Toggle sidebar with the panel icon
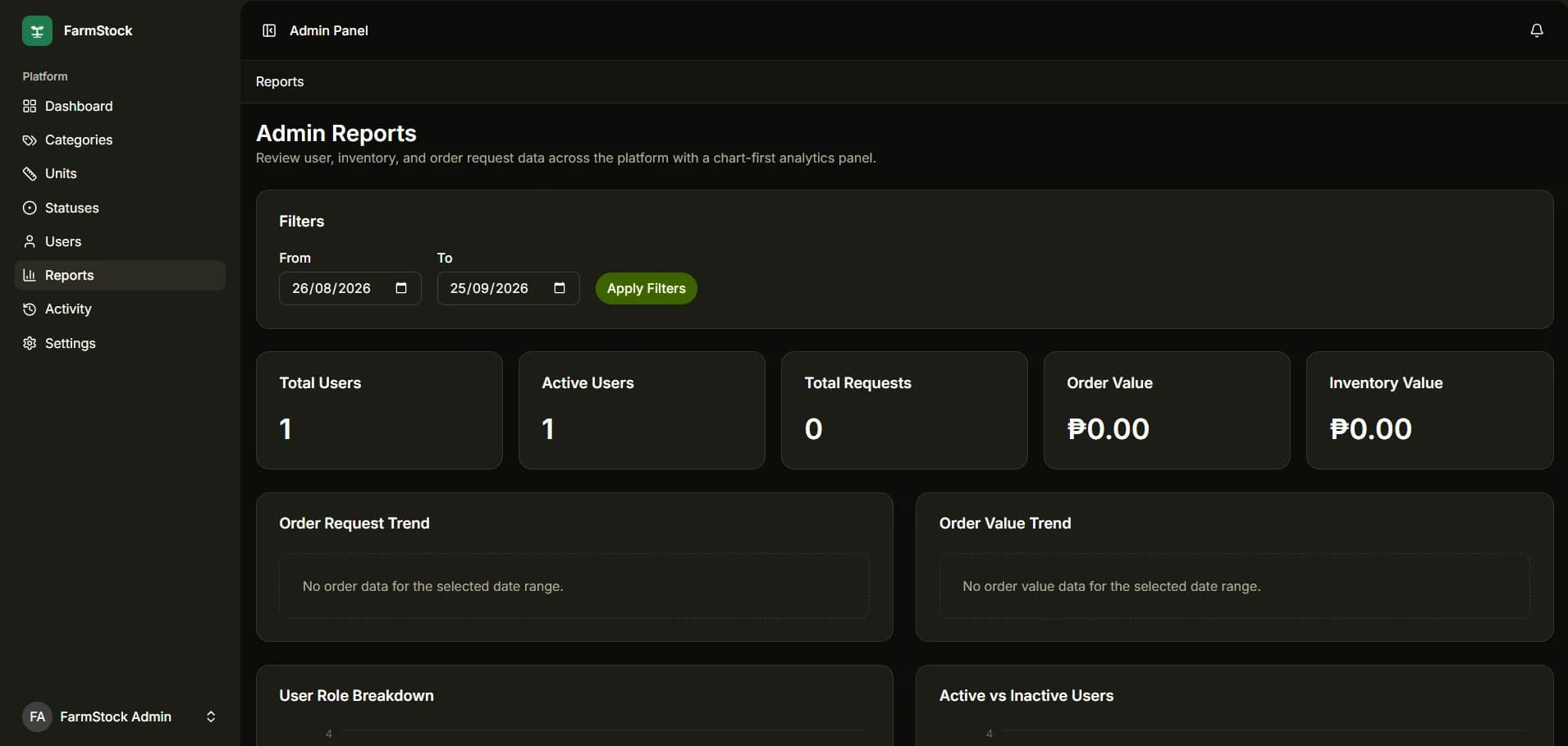This screenshot has width=1568, height=746. tap(269, 30)
